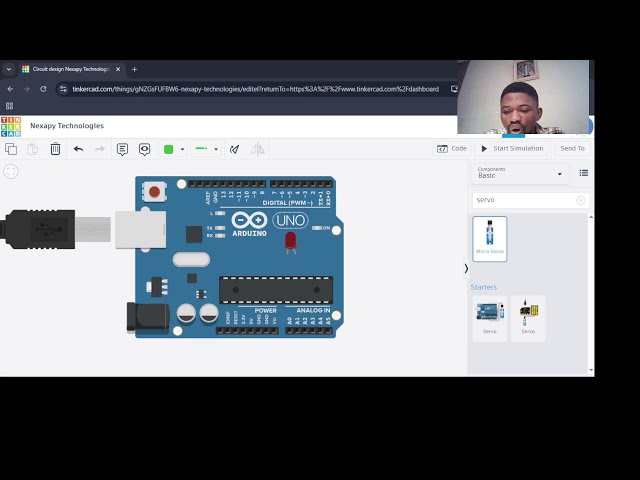Select the Micro Servo component

(x=490, y=239)
